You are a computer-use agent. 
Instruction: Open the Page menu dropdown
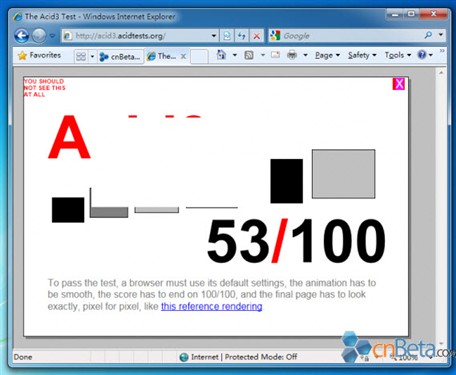[x=327, y=55]
